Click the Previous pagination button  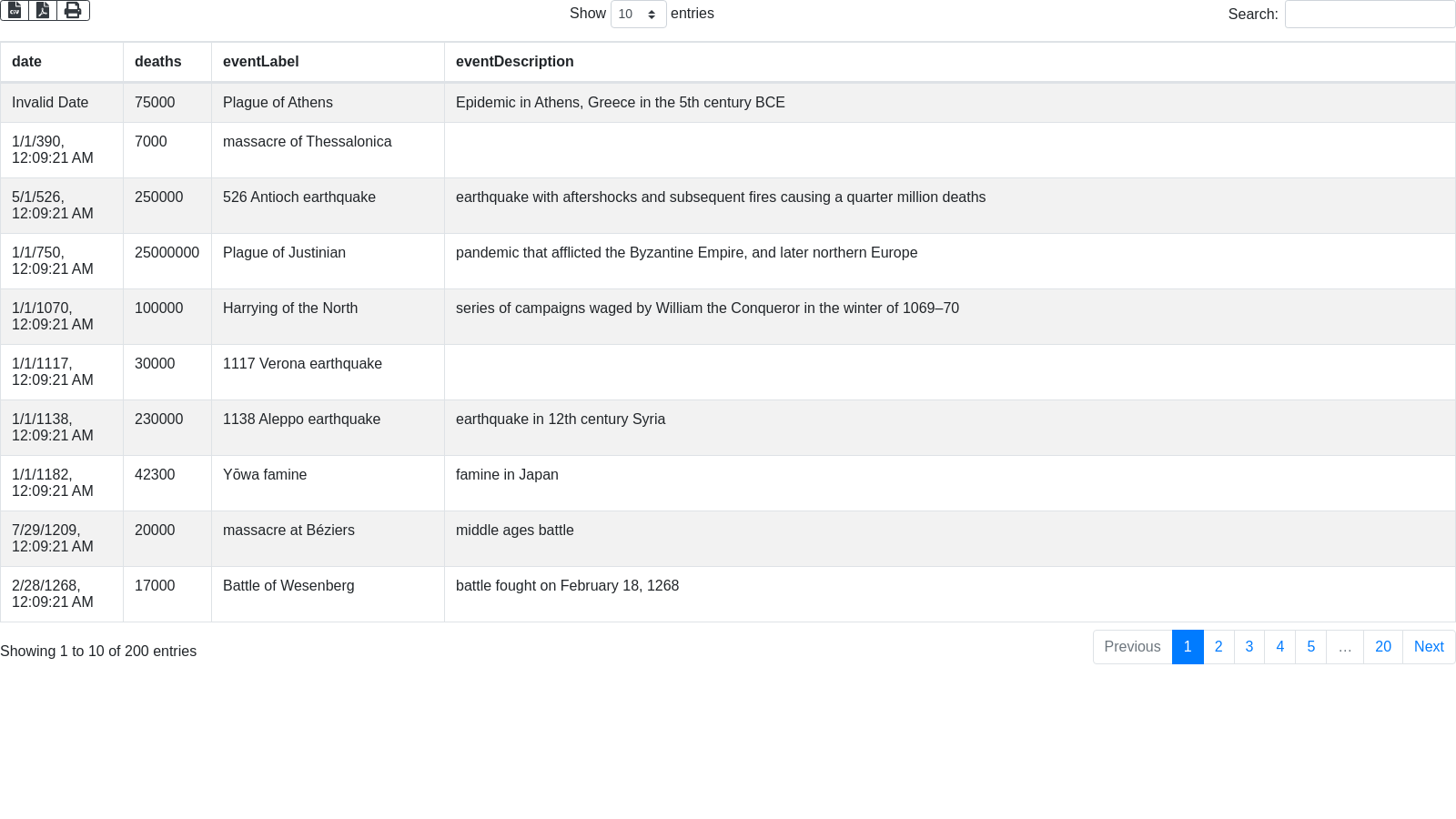(x=1132, y=647)
